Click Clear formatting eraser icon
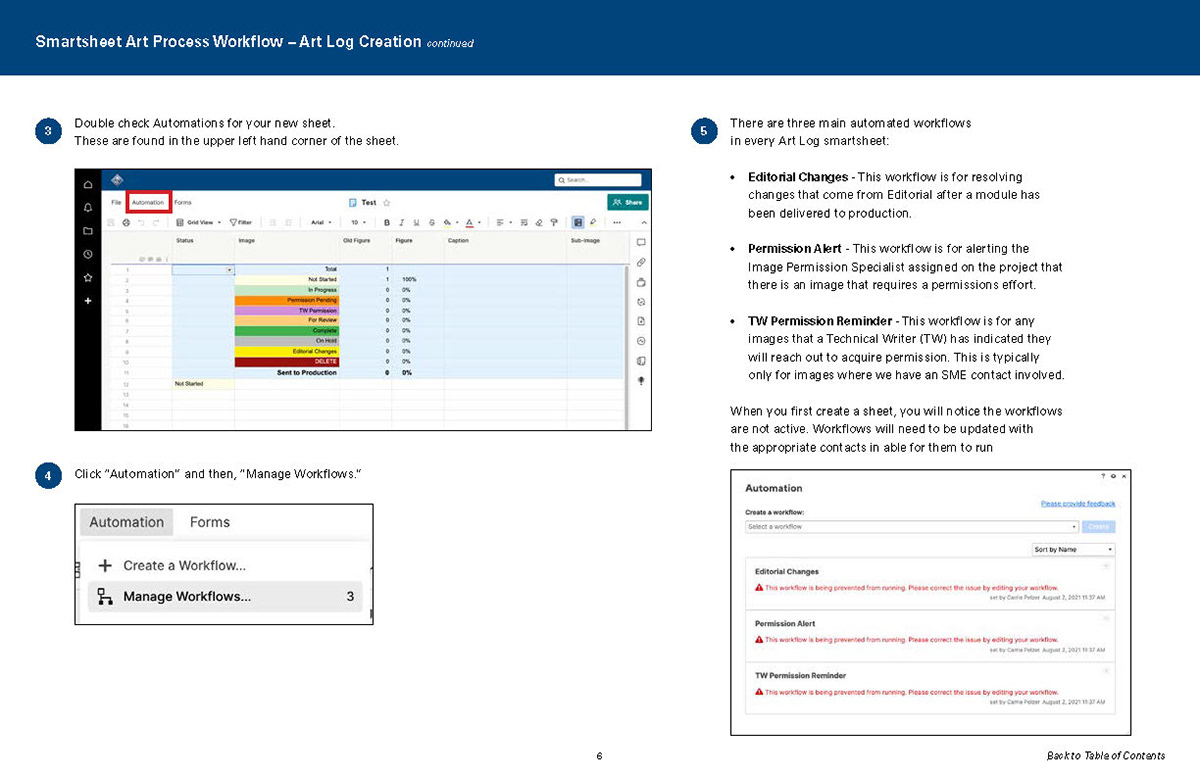 [x=539, y=222]
